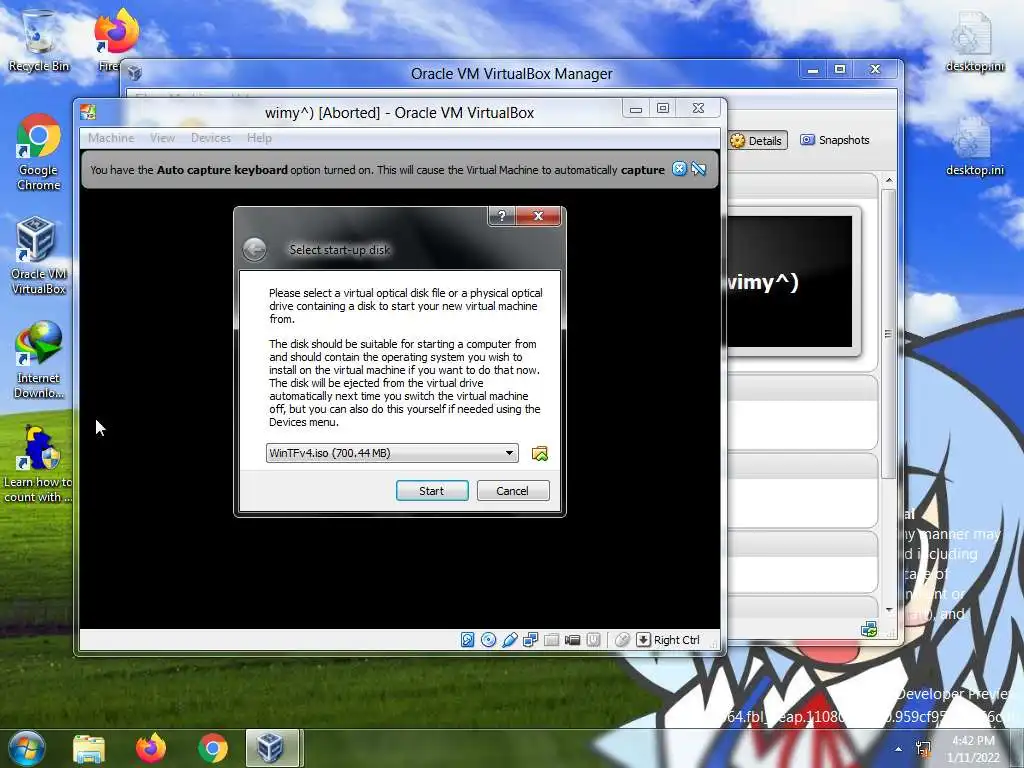Click scroll-down arrow in Manager details pane
The width and height of the screenshot is (1024, 768).
889,610
